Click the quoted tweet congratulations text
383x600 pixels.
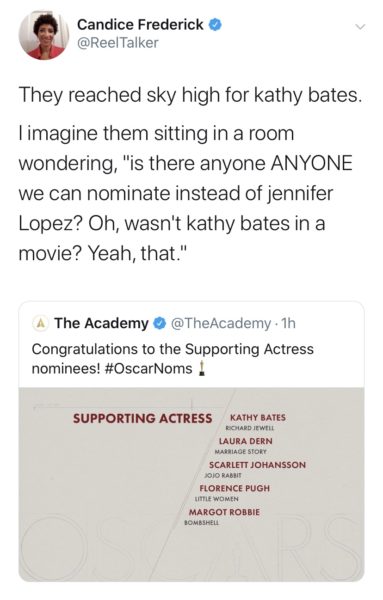click(x=173, y=359)
